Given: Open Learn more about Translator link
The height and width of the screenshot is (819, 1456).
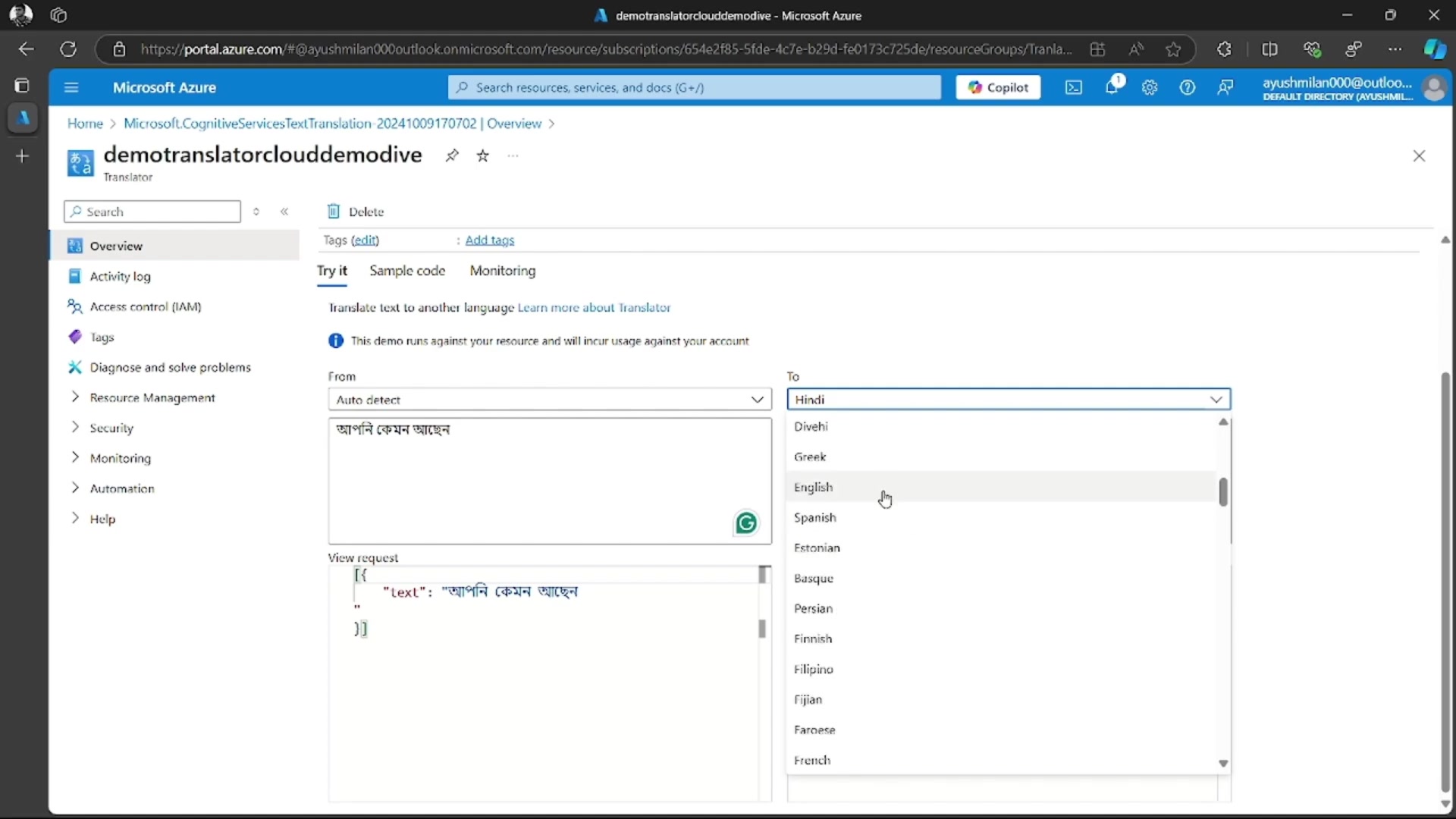Looking at the screenshot, I should pos(594,308).
